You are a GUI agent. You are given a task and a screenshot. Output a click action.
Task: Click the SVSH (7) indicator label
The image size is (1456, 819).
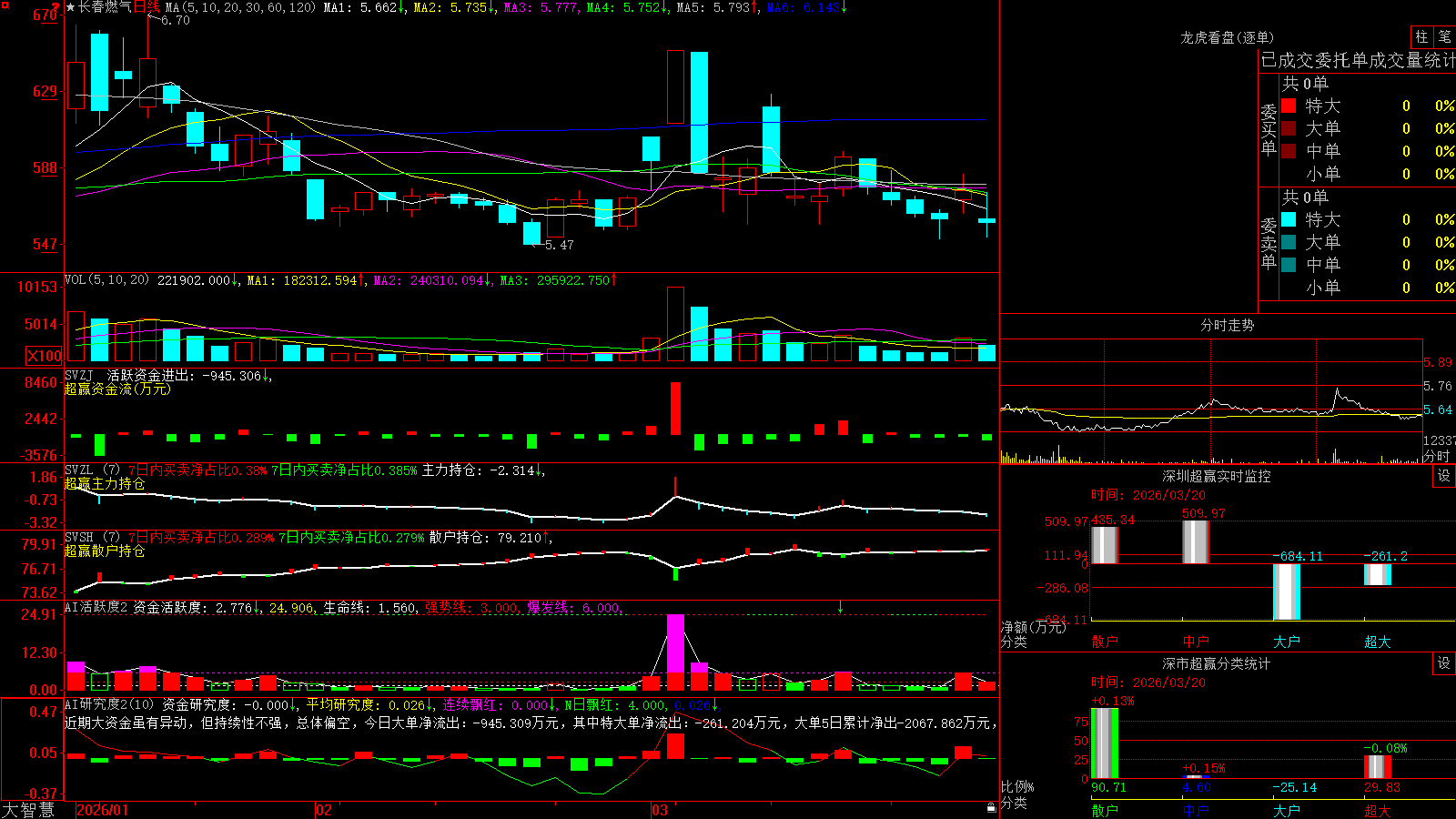coord(93,538)
